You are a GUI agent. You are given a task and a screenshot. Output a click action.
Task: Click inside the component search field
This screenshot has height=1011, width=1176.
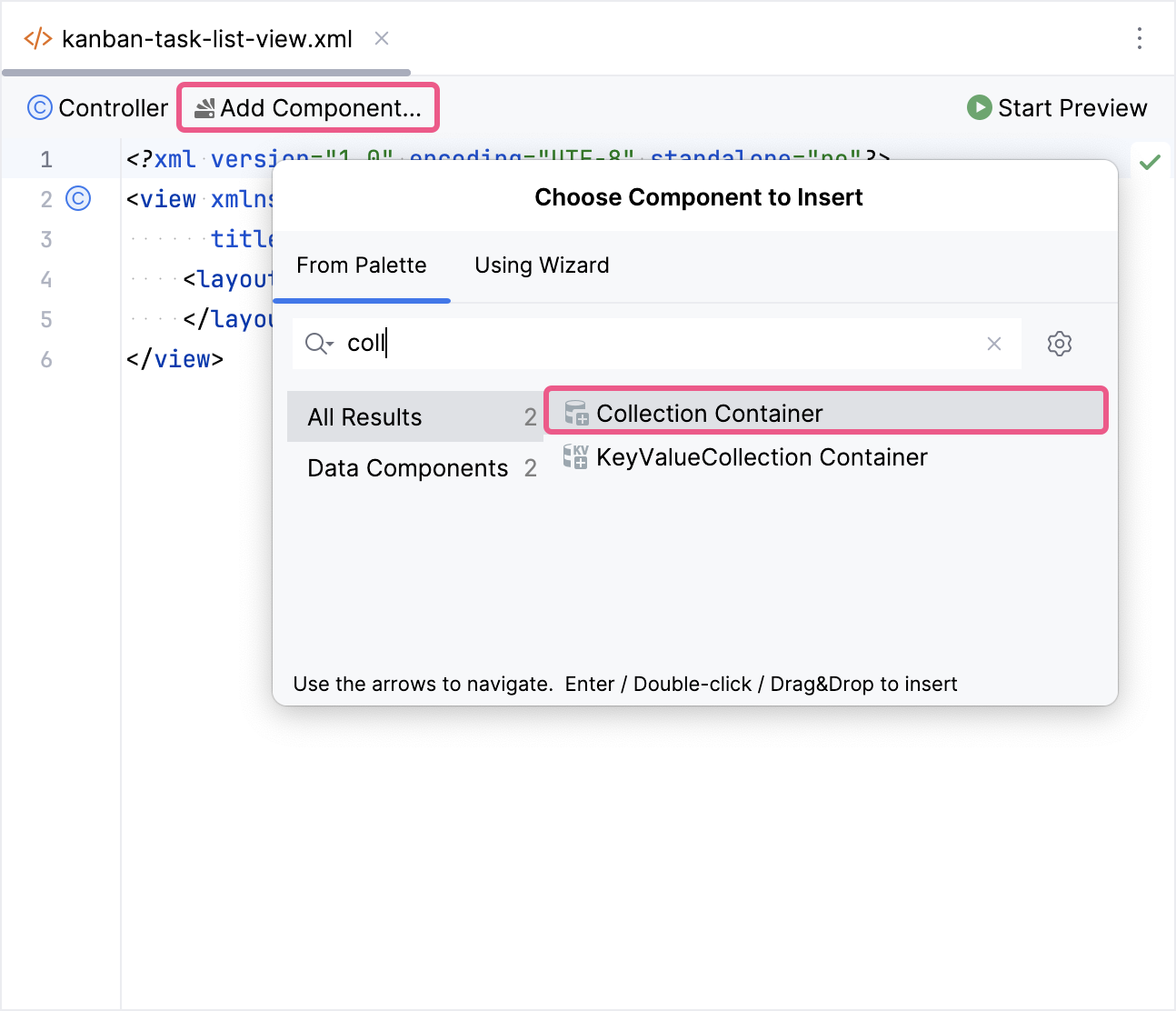tap(636, 344)
